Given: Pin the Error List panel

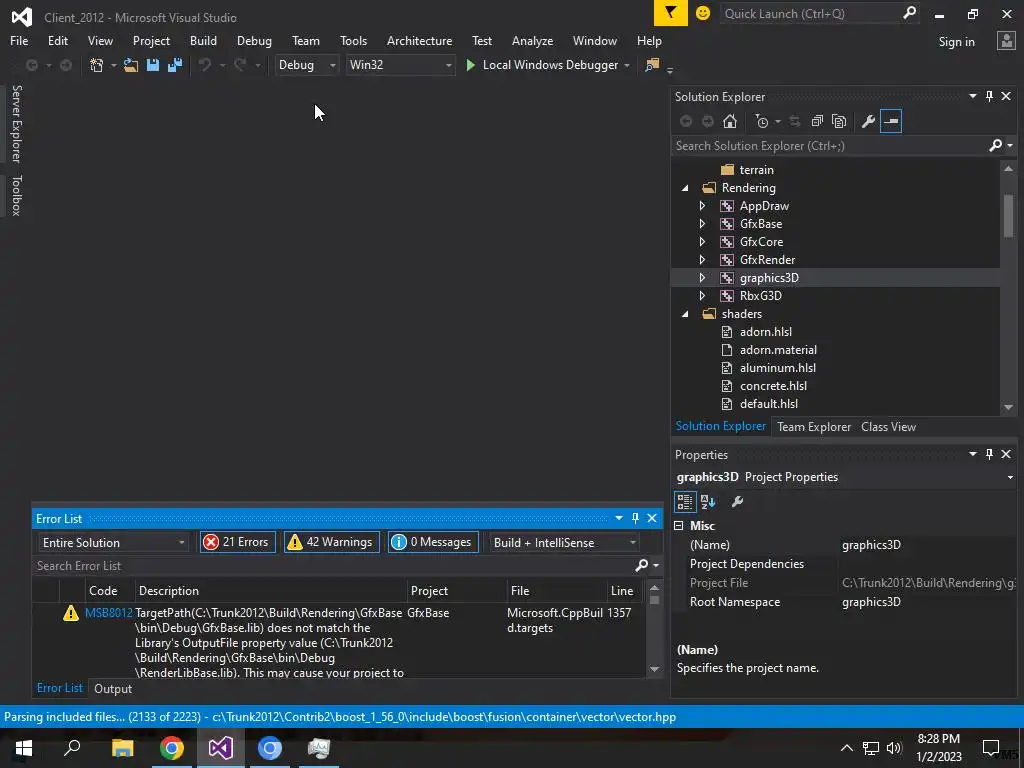Looking at the screenshot, I should click(x=635, y=519).
